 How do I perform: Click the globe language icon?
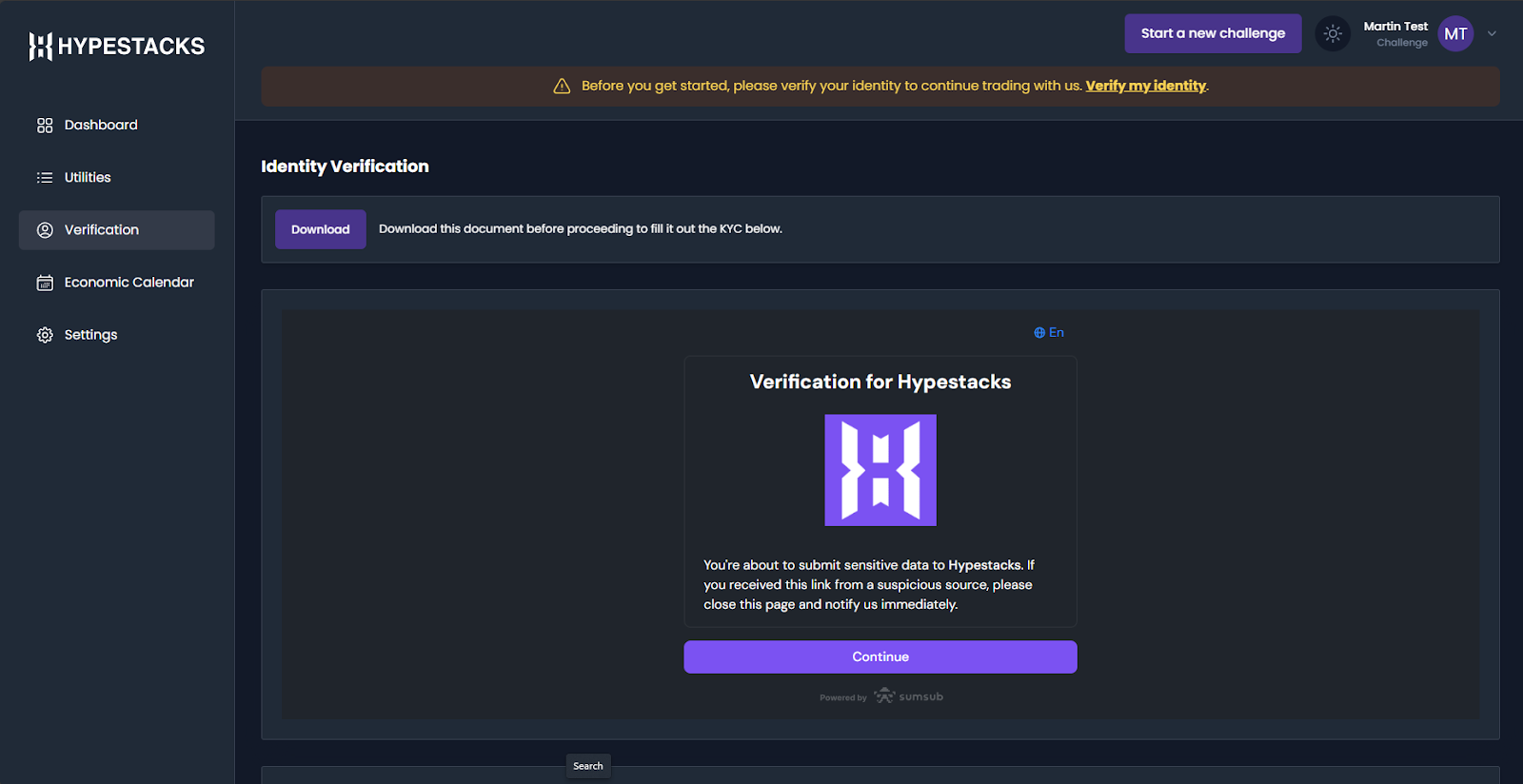tap(1039, 333)
